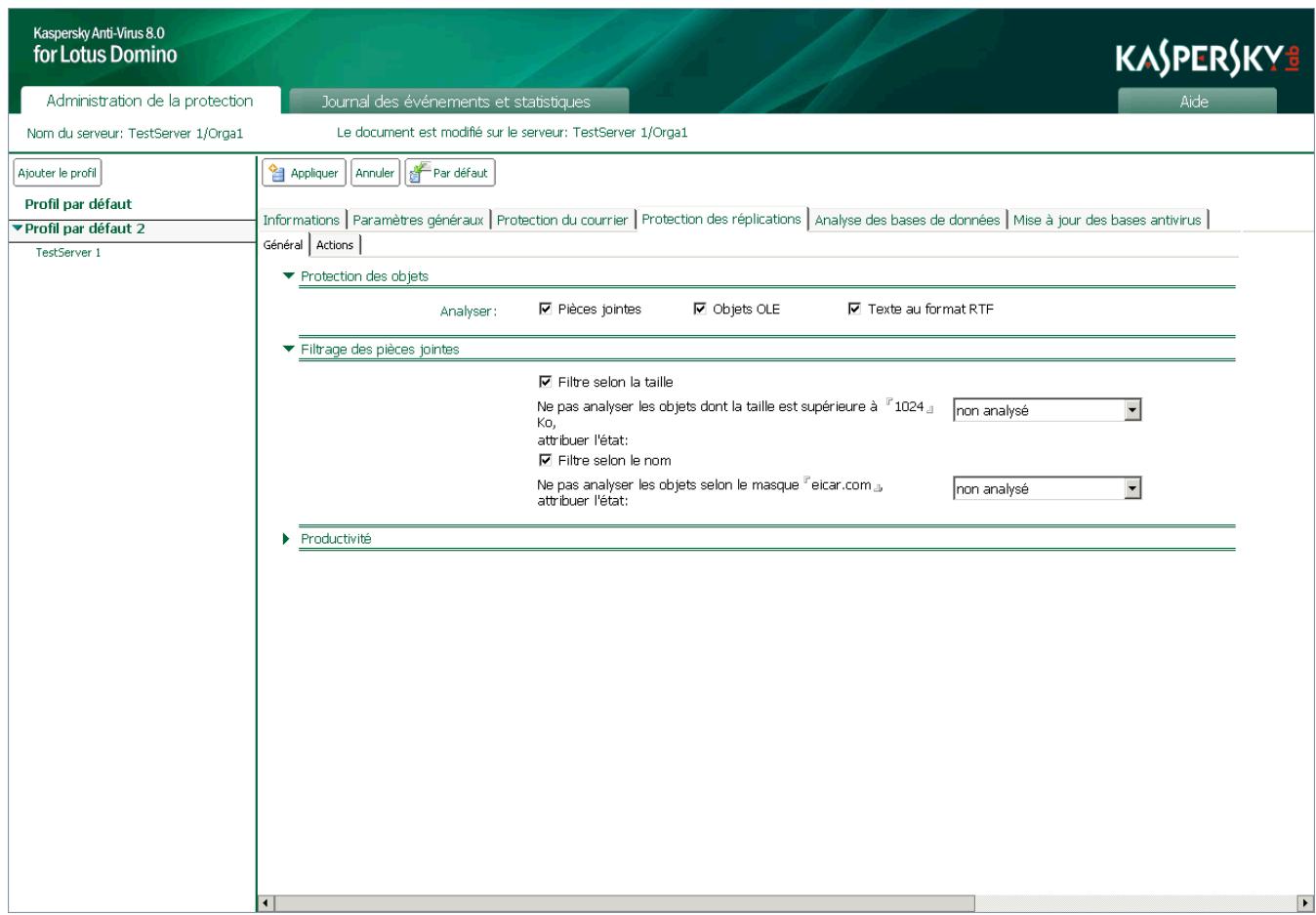Switch to the Actions sub-tab
The height and width of the screenshot is (915, 1316).
tap(335, 245)
